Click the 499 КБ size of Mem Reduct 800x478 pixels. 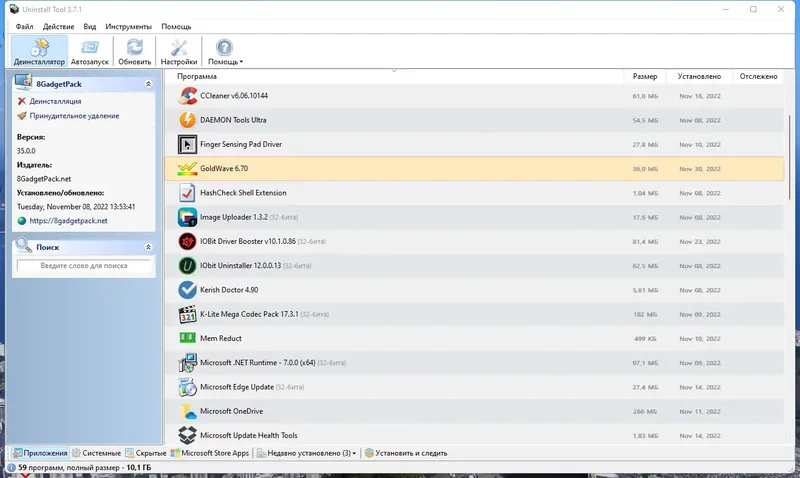645,339
